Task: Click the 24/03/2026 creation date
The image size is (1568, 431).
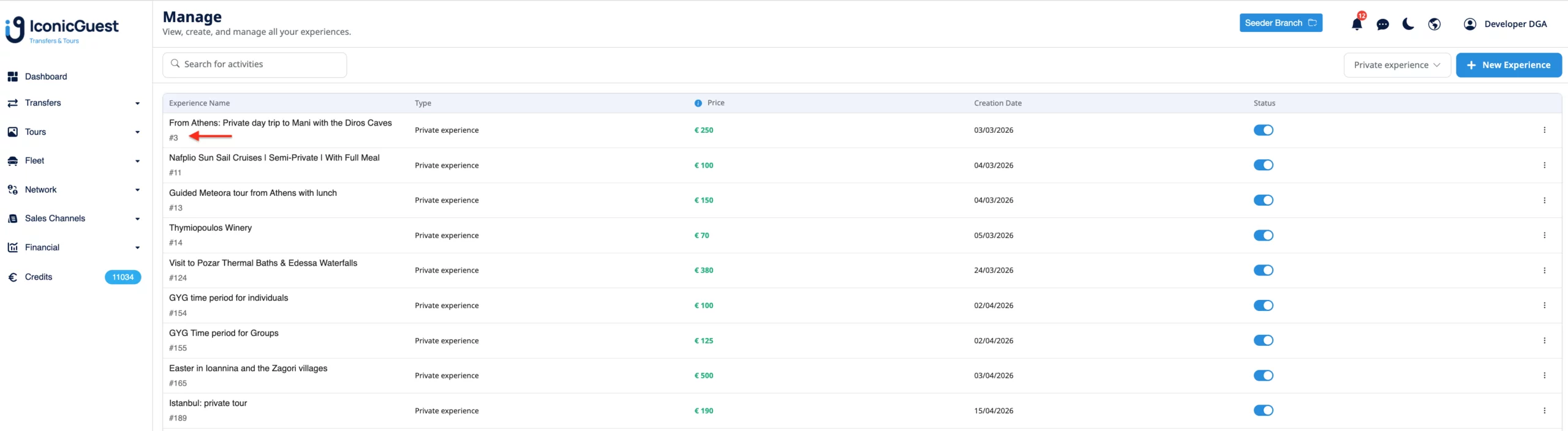Action: (993, 270)
